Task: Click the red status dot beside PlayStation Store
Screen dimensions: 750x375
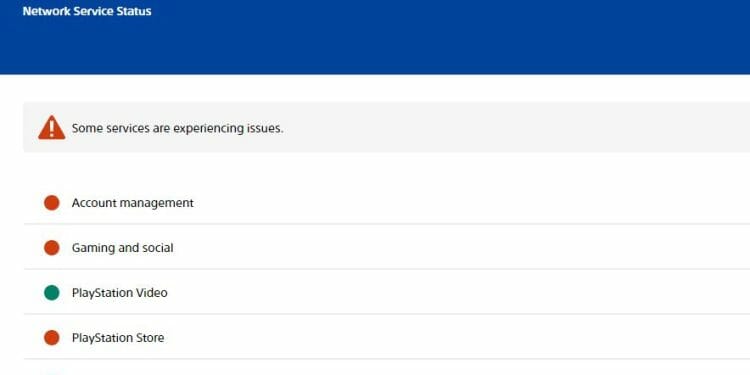Action: click(x=52, y=338)
